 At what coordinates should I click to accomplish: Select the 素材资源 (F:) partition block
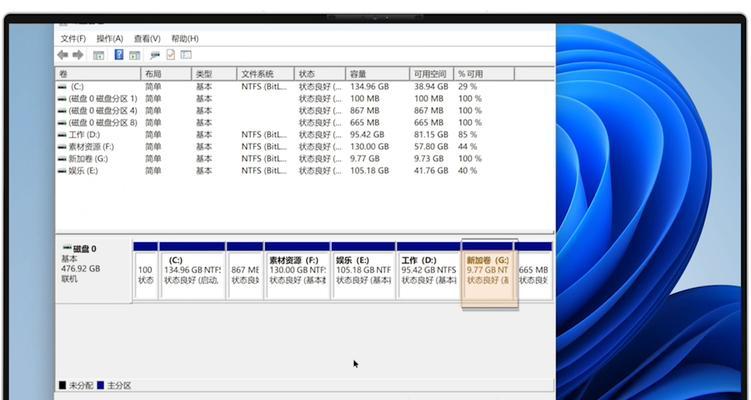(x=297, y=271)
